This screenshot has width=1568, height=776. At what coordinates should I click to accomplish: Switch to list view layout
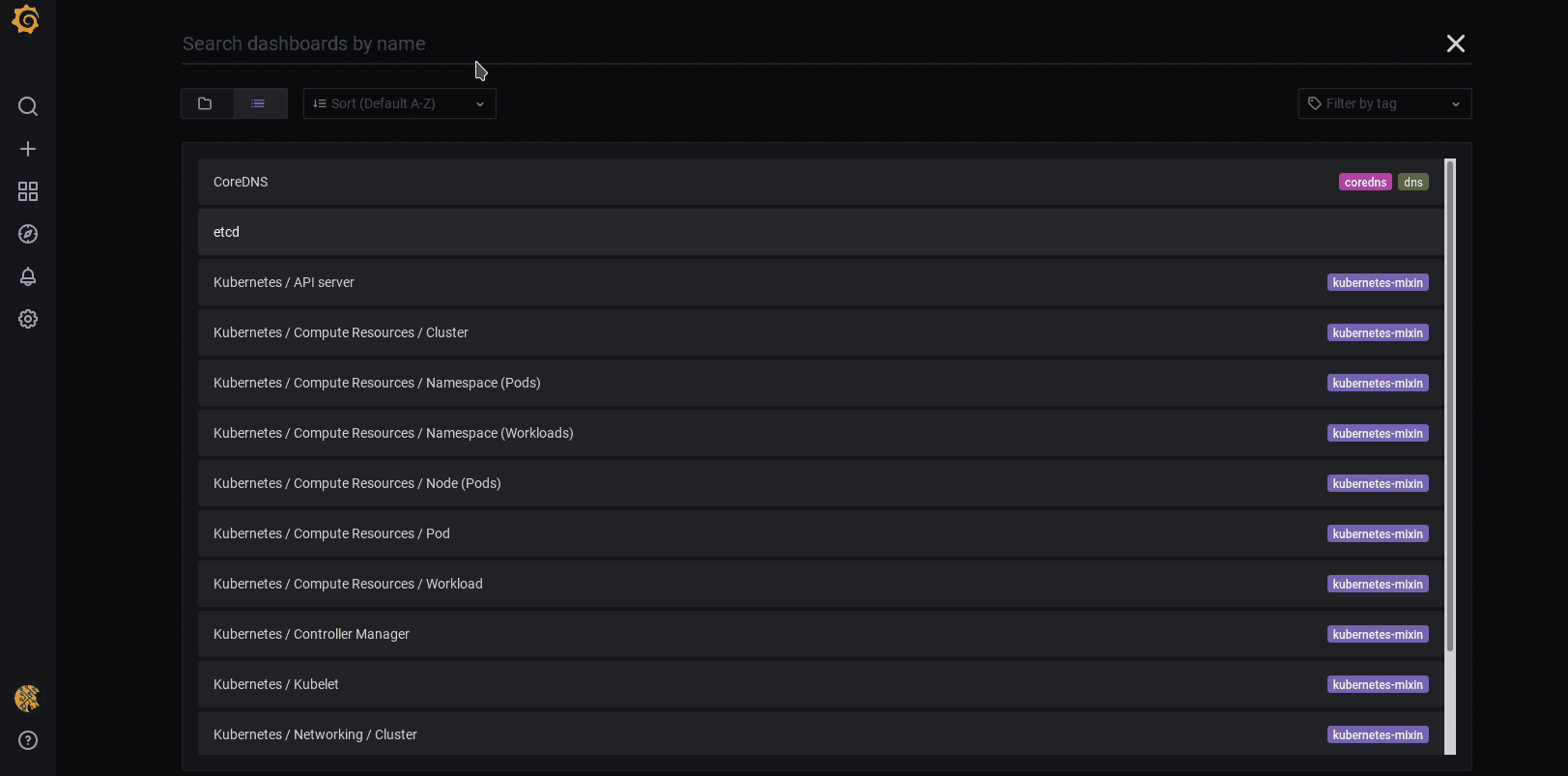(260, 103)
